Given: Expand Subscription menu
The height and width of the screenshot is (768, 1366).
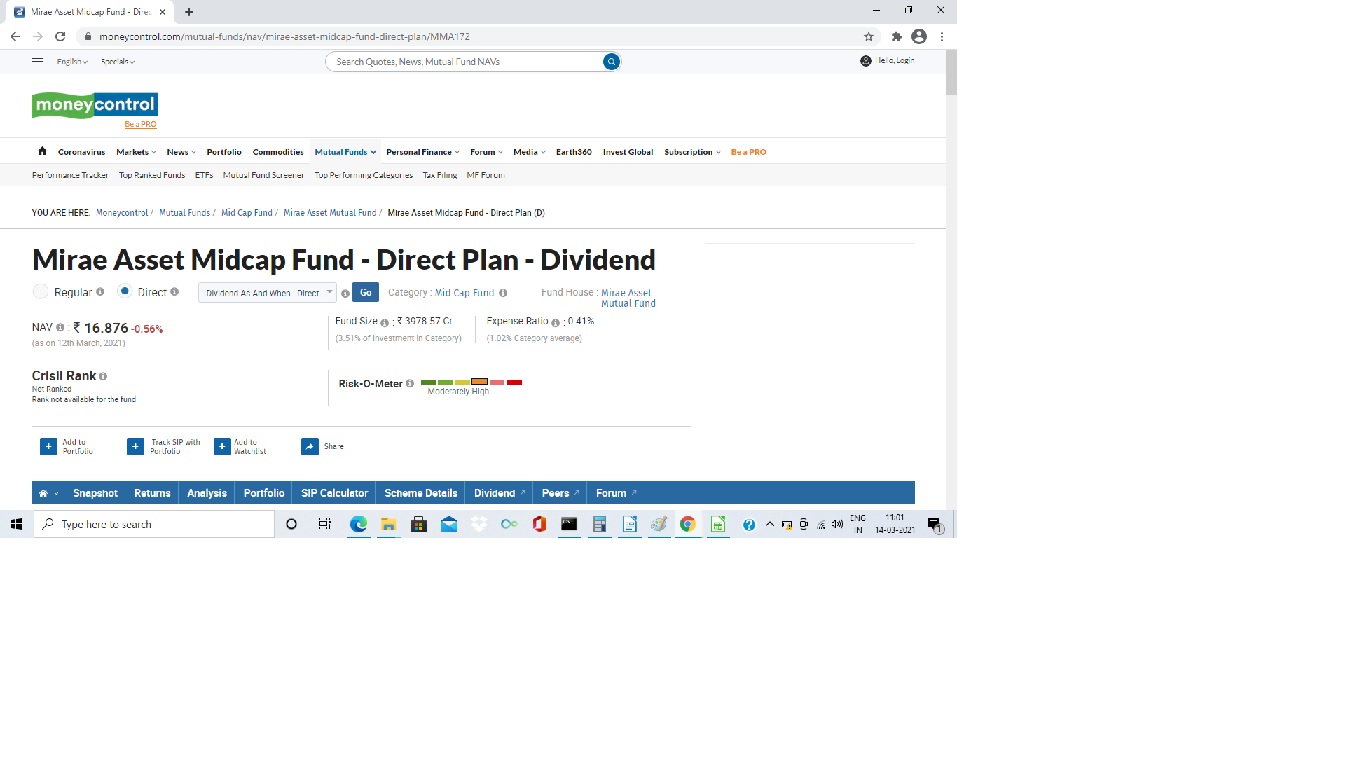Looking at the screenshot, I should pyautogui.click(x=692, y=152).
